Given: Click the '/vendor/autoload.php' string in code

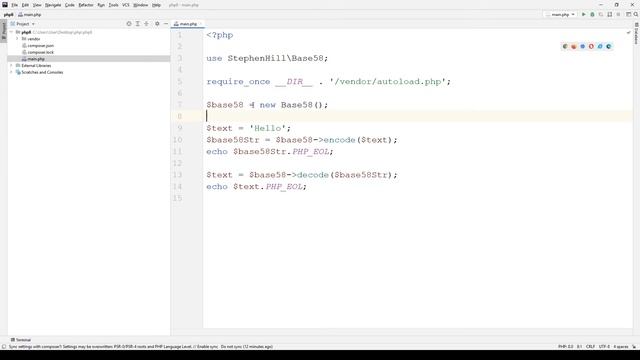Looking at the screenshot, I should 388,82.
